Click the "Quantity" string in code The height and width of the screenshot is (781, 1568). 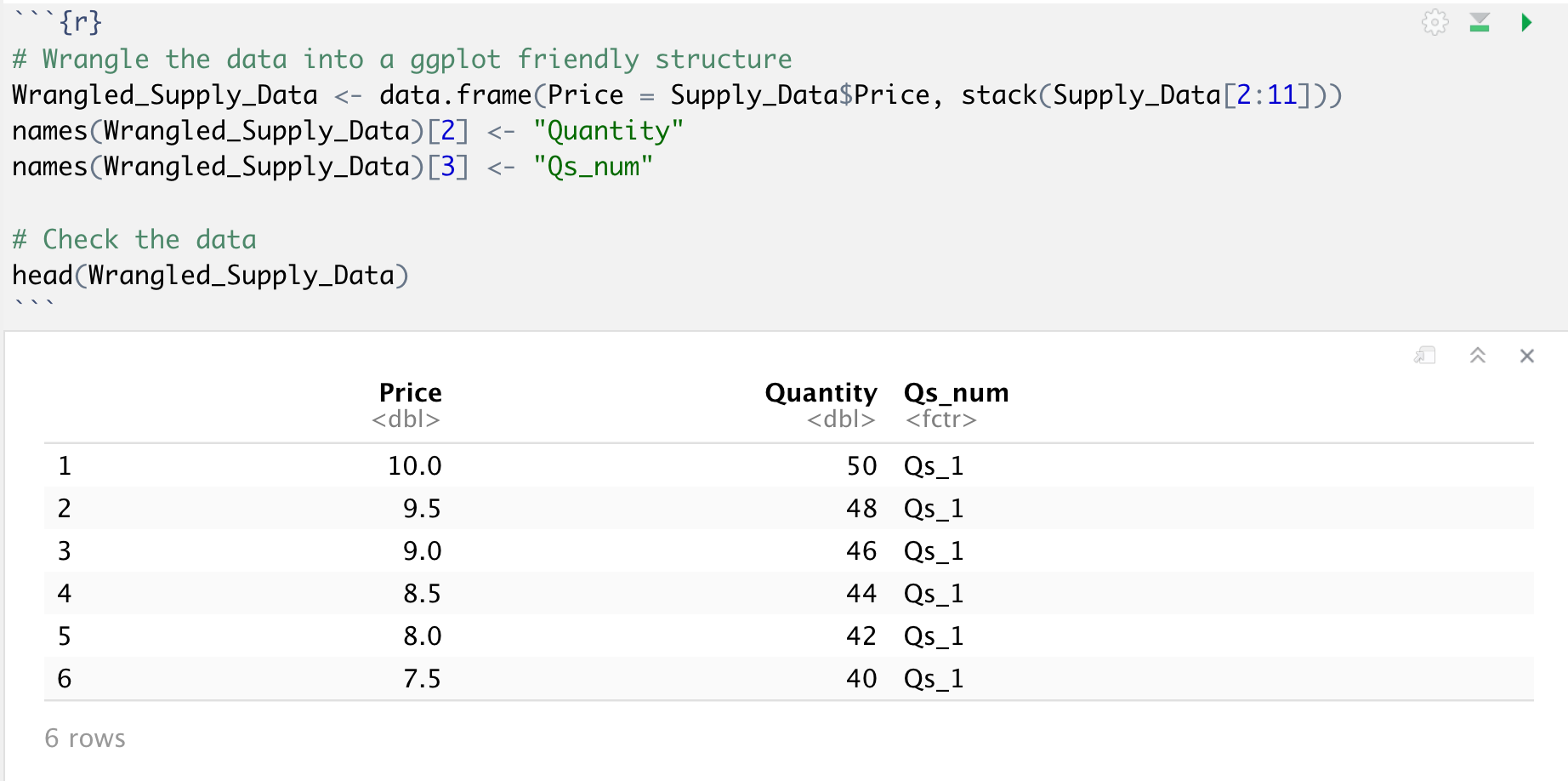pos(608,131)
